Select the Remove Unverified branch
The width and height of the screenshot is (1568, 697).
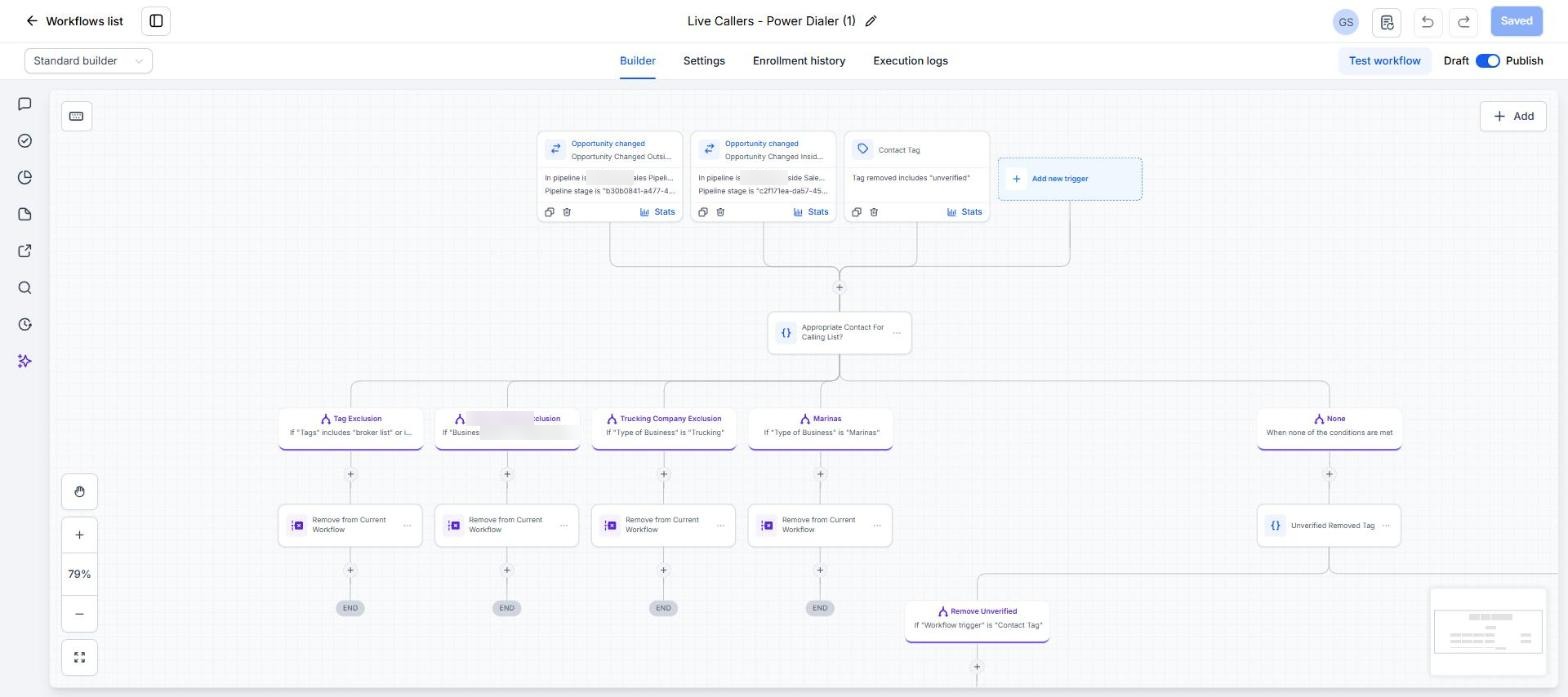click(x=977, y=620)
